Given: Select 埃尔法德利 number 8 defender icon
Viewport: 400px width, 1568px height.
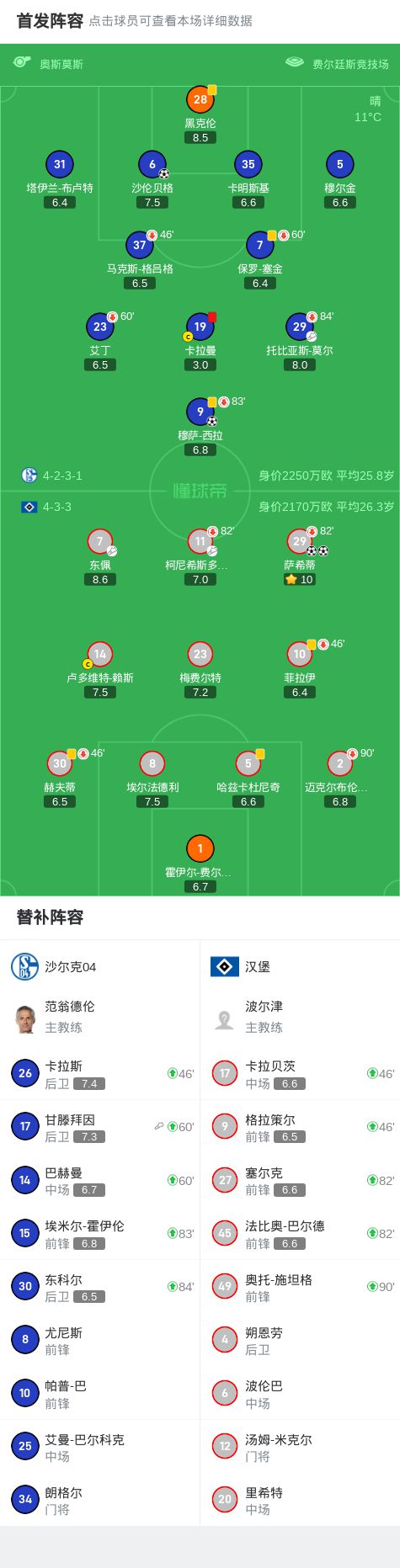Looking at the screenshot, I should click(x=152, y=763).
